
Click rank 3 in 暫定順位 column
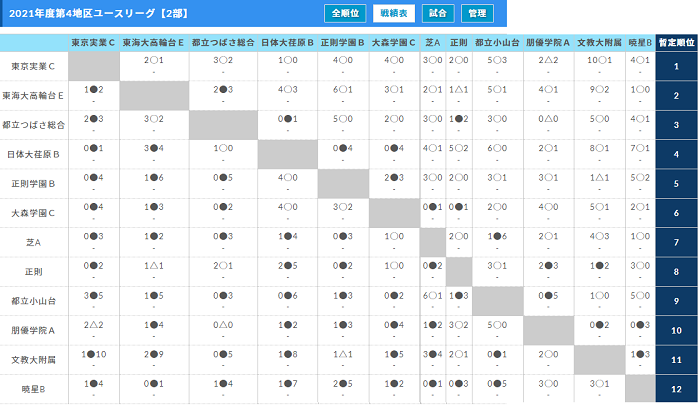(676, 125)
